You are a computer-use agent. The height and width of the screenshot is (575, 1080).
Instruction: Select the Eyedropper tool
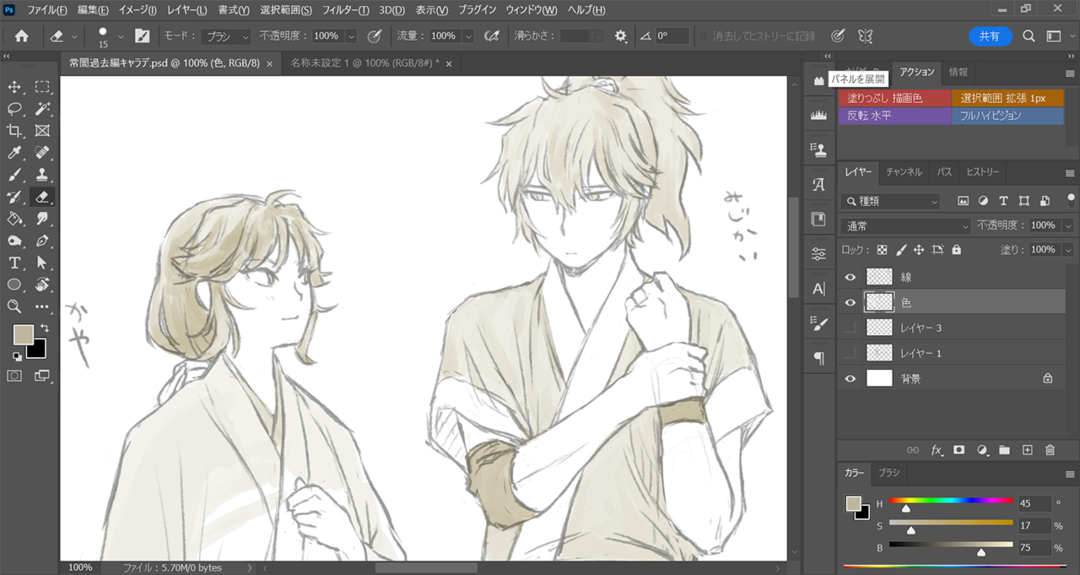(x=15, y=153)
